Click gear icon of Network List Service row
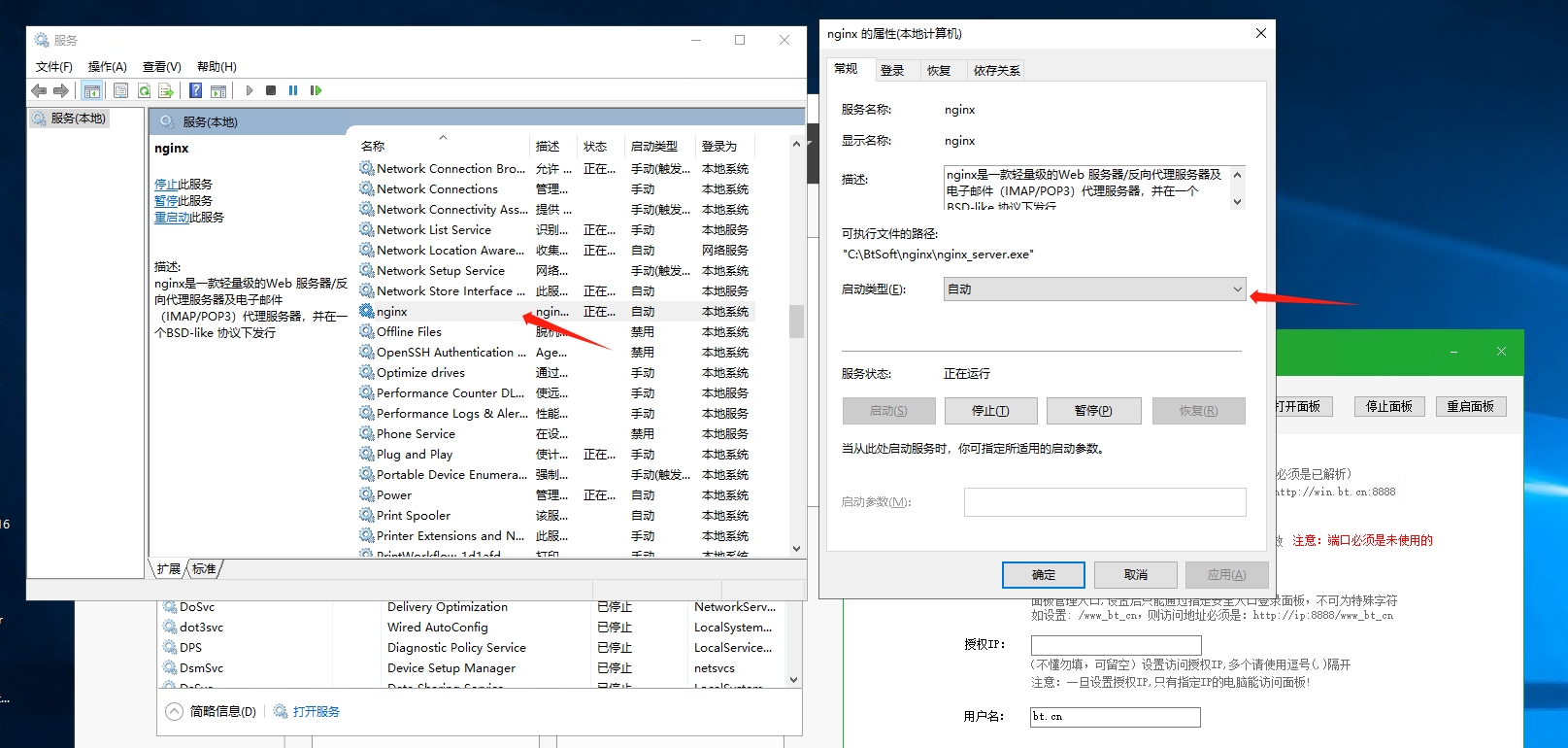 pos(366,229)
